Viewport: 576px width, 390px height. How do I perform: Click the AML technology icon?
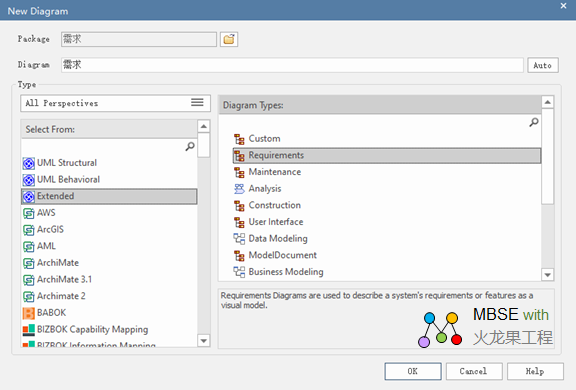(x=29, y=246)
